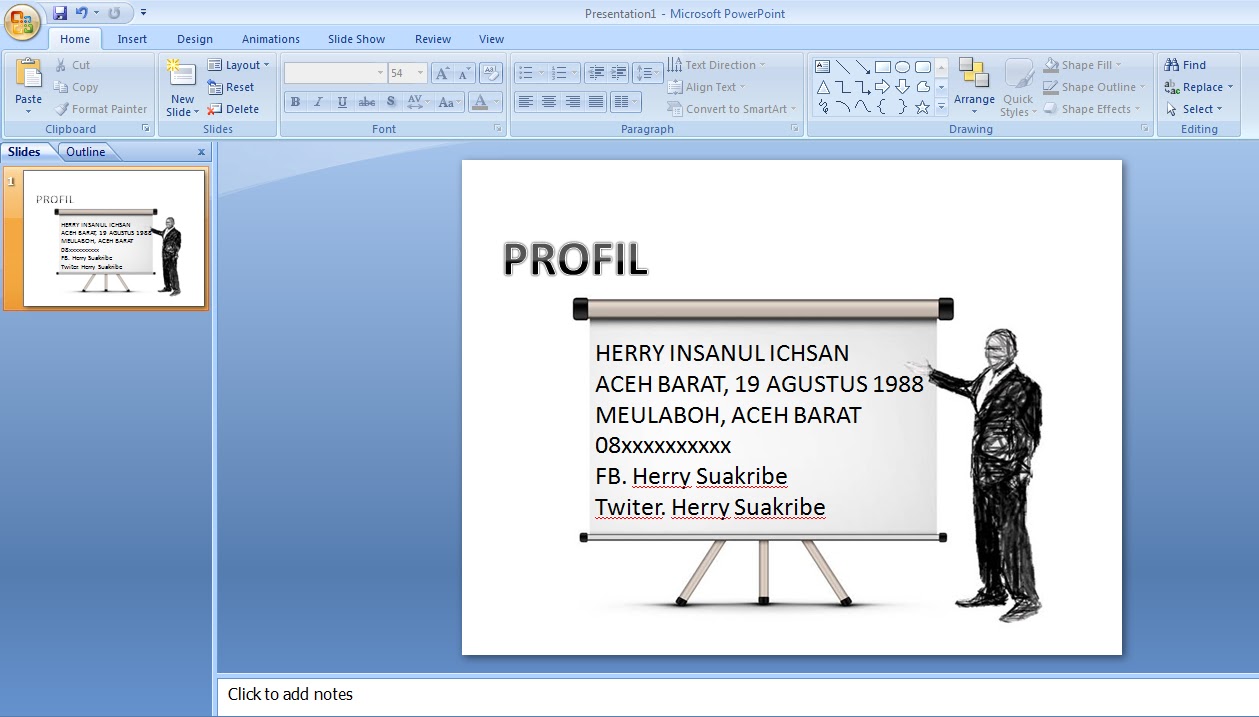Paste clipboard contents
The image size is (1259, 717).
coord(29,85)
